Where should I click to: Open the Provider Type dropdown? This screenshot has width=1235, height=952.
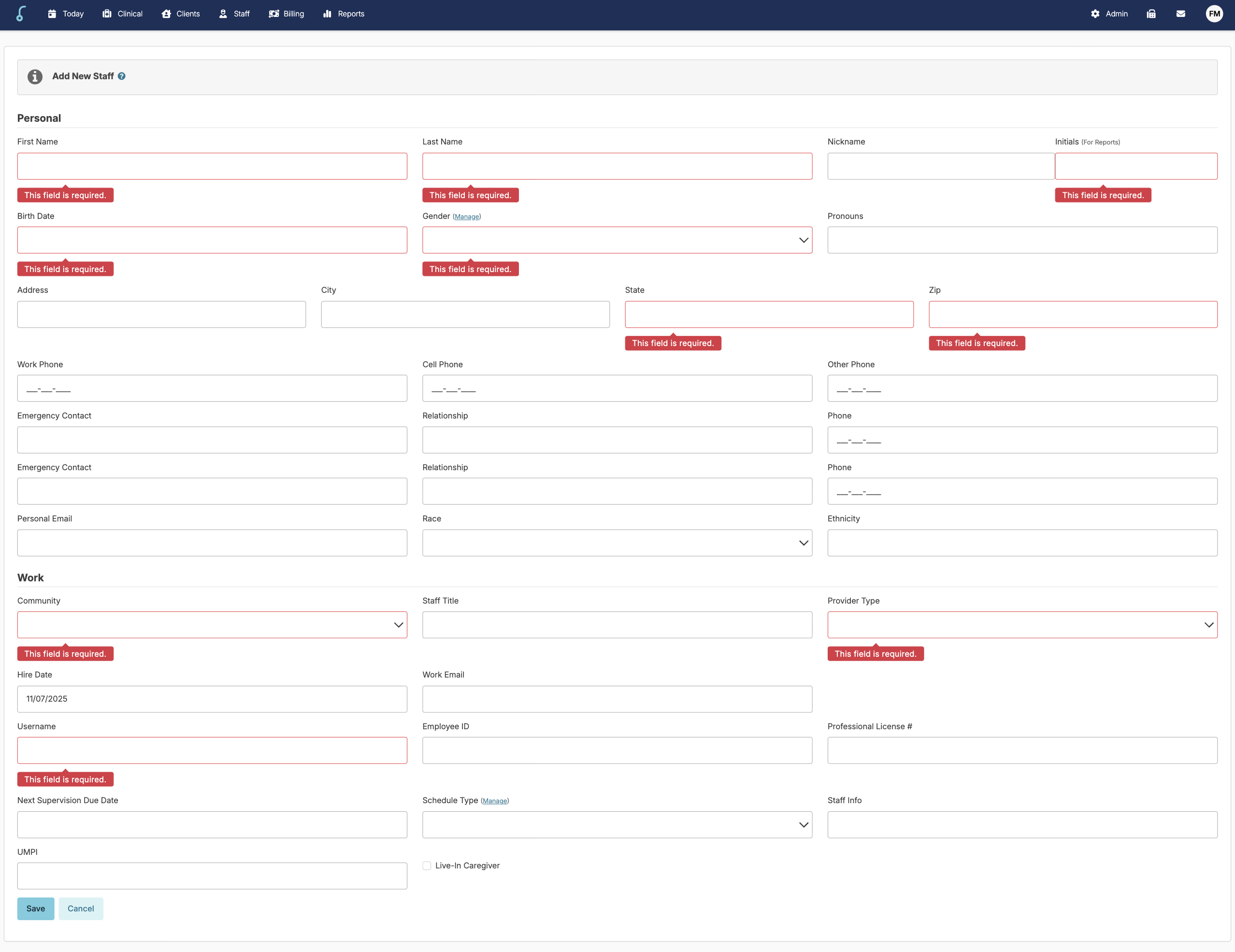coord(1022,625)
